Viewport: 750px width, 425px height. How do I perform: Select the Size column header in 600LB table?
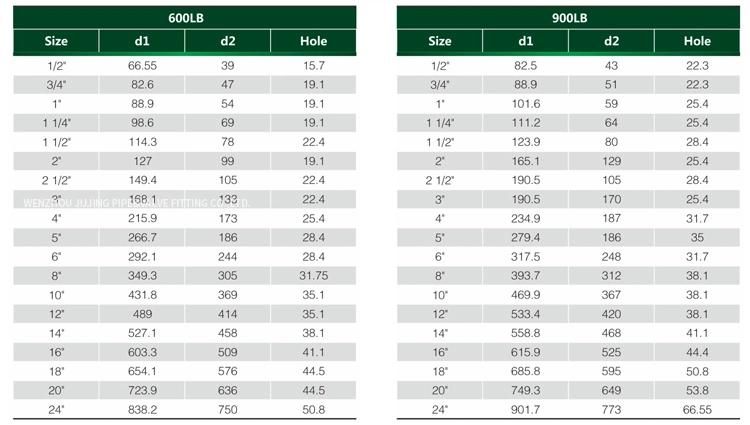click(x=56, y=41)
